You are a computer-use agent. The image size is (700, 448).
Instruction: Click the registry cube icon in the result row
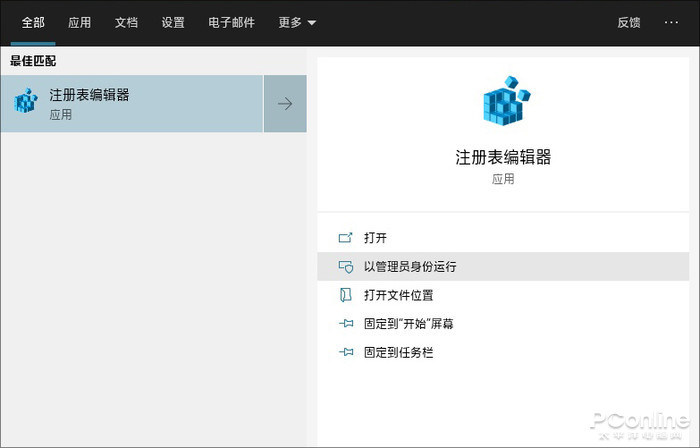click(26, 100)
